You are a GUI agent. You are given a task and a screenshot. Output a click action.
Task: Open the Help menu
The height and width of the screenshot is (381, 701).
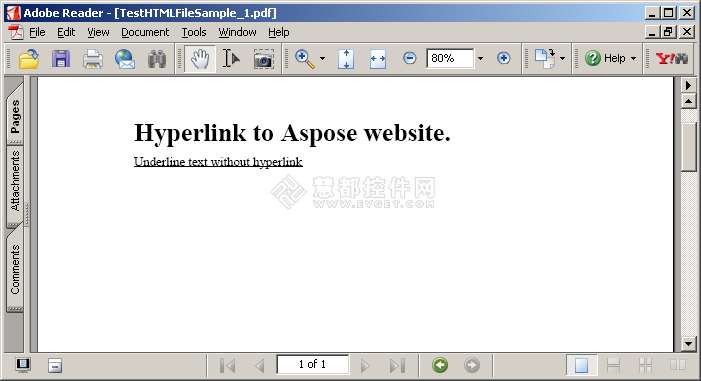point(279,32)
